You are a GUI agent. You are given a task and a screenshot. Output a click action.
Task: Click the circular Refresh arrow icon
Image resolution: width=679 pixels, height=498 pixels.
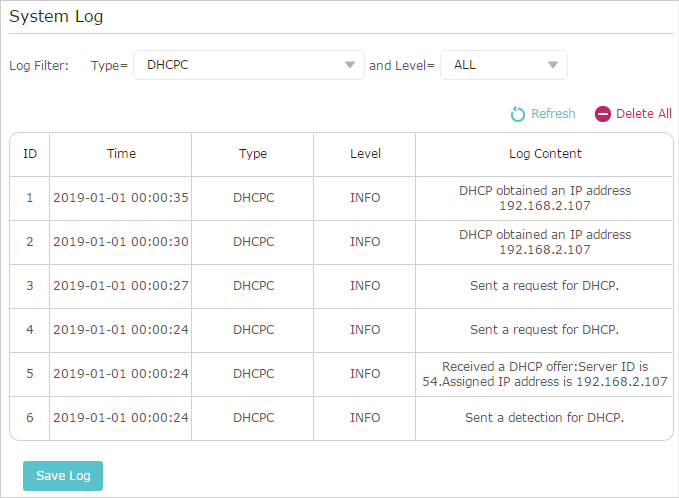point(517,114)
